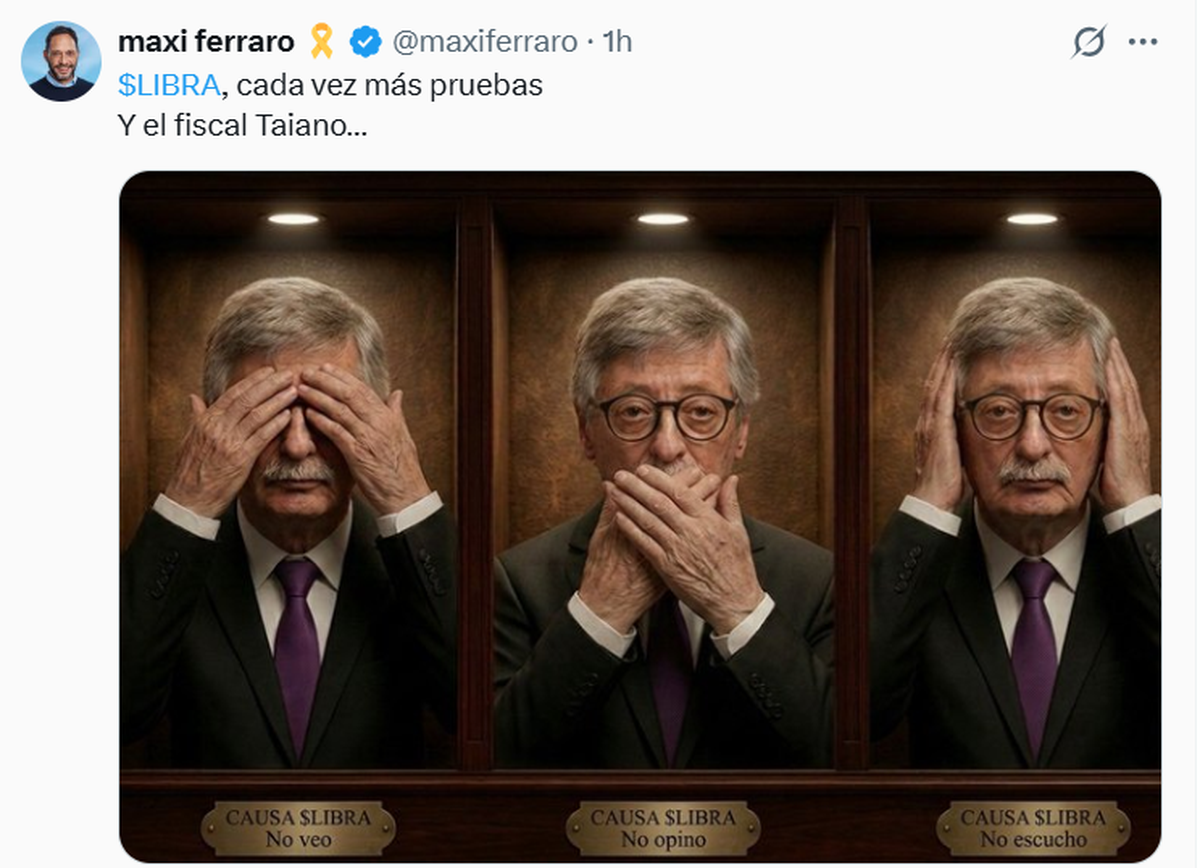Click the display name "maxi ferraro"
This screenshot has height=868, width=1200.
pos(206,42)
